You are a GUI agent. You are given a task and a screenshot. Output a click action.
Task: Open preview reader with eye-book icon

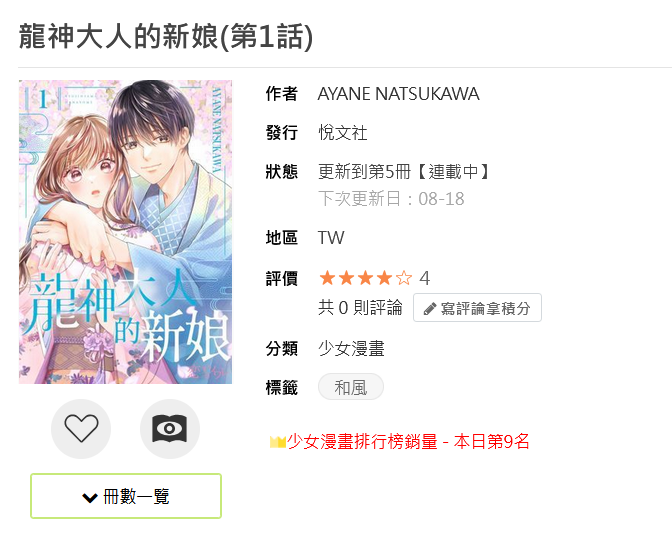[170, 429]
